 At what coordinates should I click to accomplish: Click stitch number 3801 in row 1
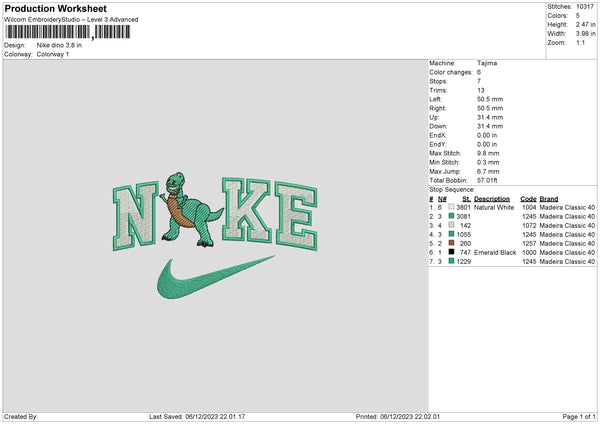pyautogui.click(x=463, y=207)
